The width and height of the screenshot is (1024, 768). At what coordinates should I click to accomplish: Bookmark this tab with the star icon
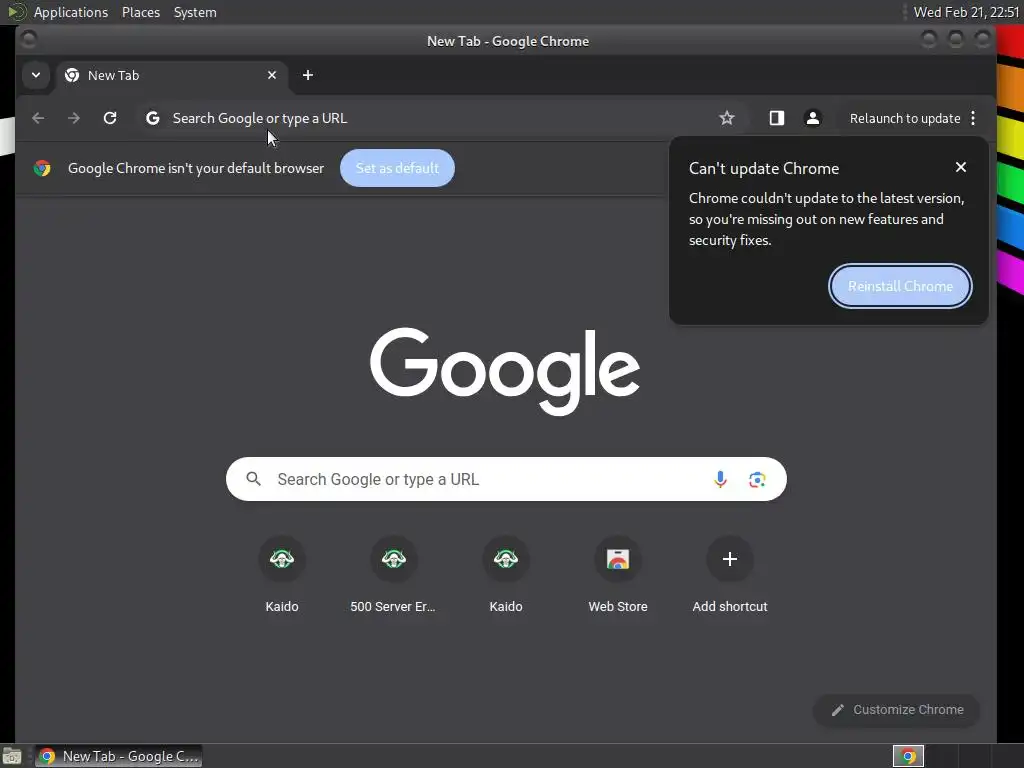(x=726, y=118)
